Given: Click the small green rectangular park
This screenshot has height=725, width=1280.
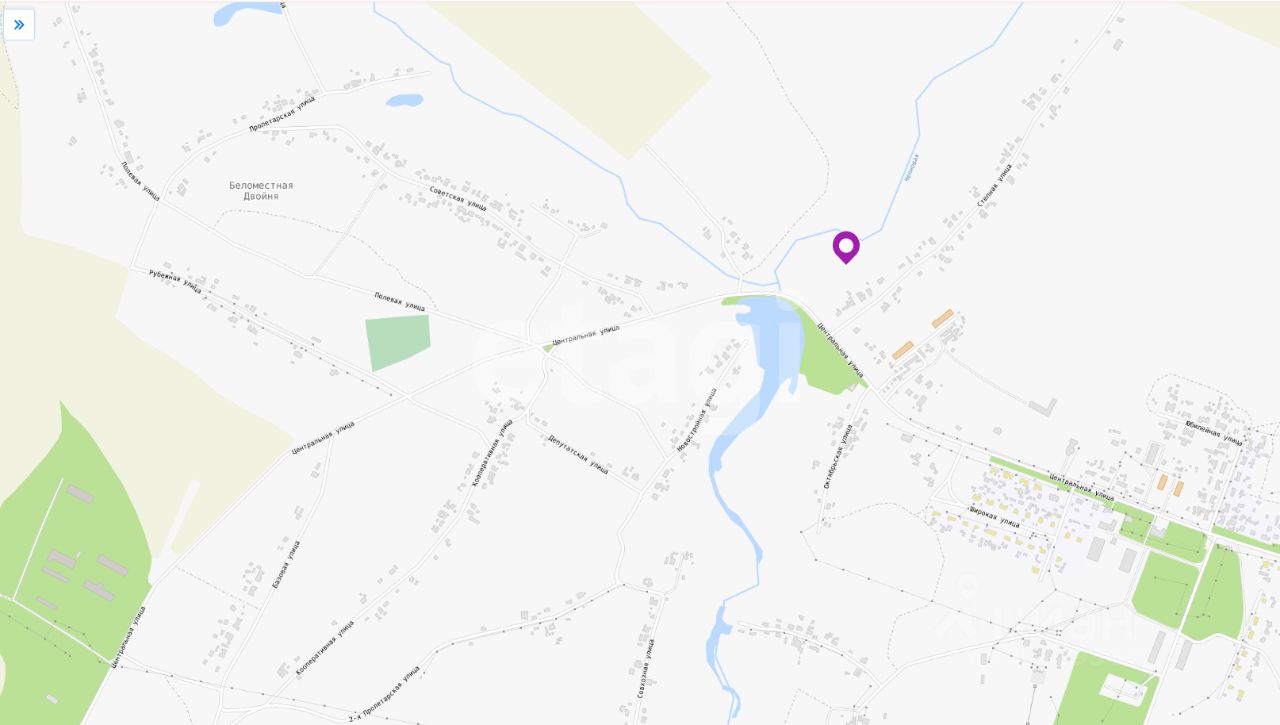Looking at the screenshot, I should (x=397, y=342).
